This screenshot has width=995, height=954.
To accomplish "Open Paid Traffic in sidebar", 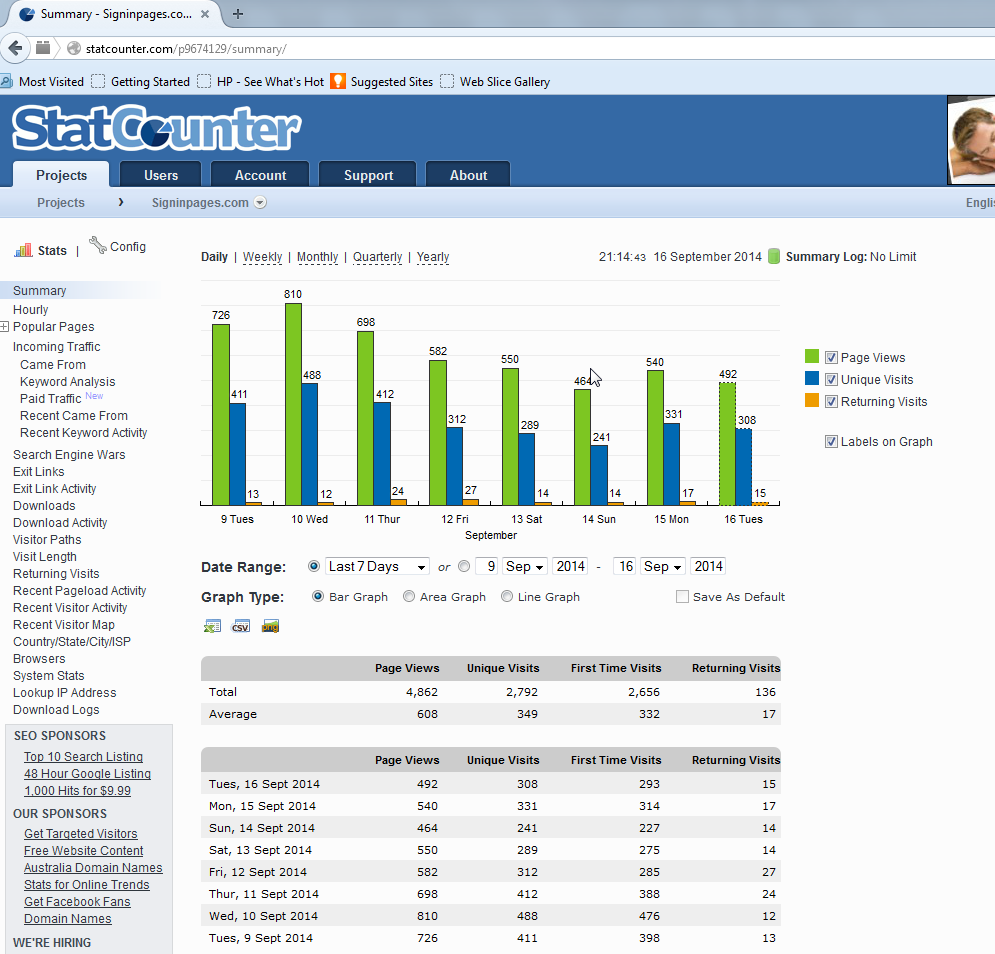I will 50,399.
